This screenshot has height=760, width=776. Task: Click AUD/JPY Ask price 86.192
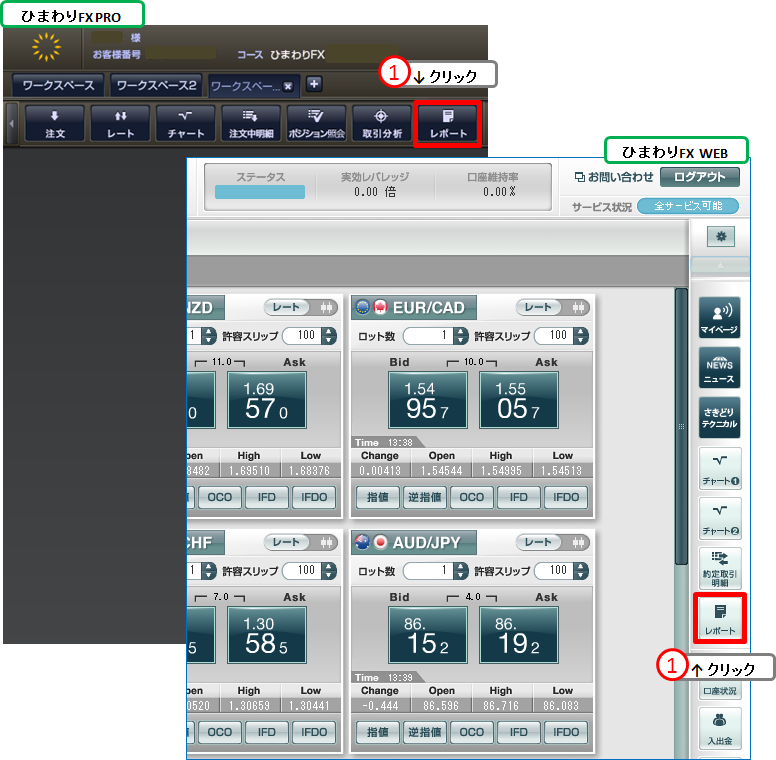tap(519, 635)
